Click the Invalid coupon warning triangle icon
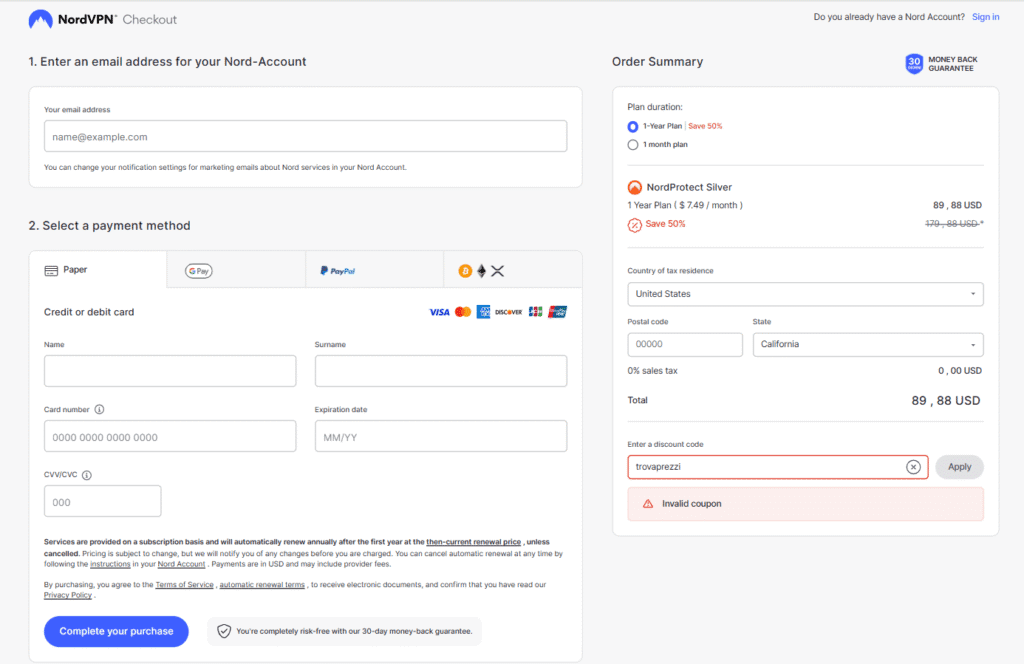1024x664 pixels. point(648,503)
